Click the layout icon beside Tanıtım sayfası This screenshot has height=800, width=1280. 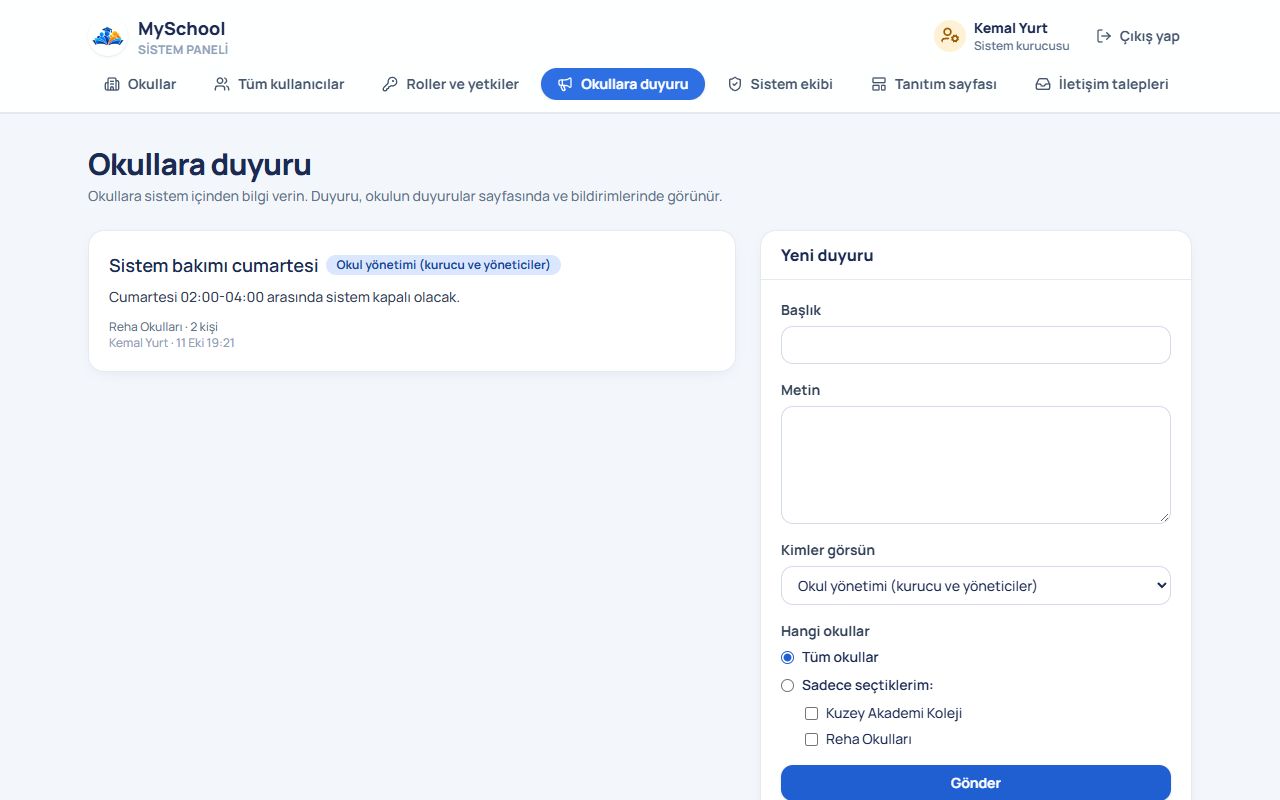[879, 84]
